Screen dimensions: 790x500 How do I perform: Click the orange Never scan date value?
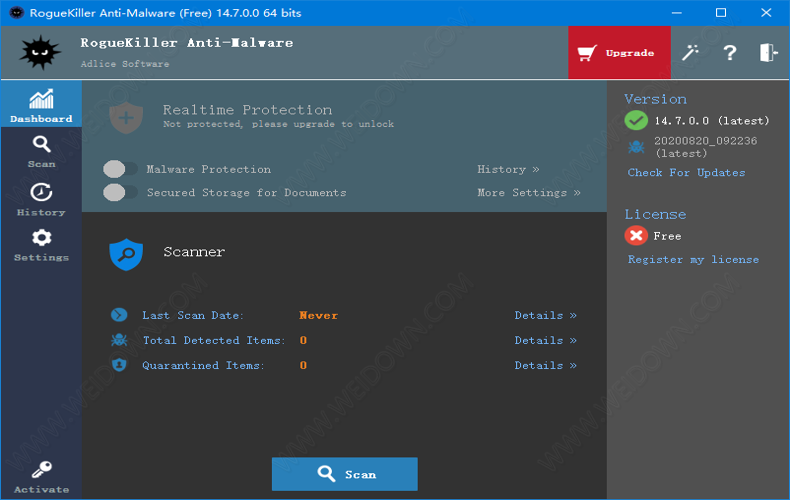[318, 316]
